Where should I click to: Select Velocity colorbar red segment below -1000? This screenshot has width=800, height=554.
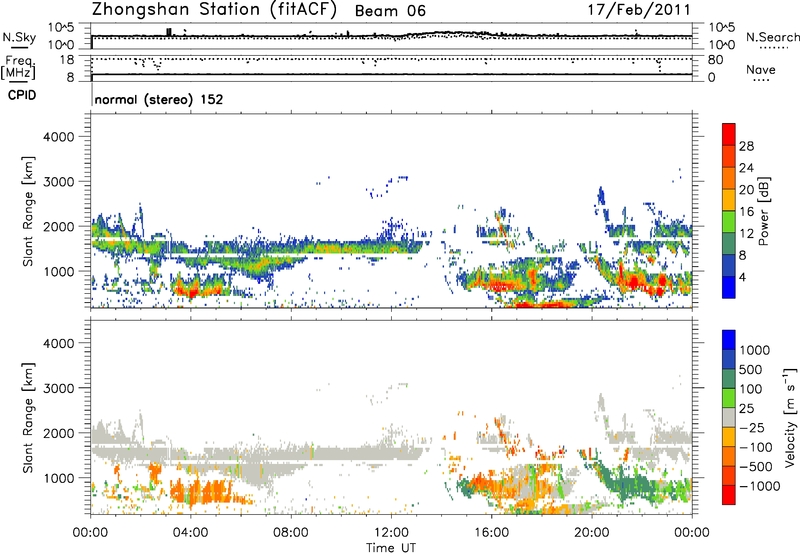(x=729, y=495)
